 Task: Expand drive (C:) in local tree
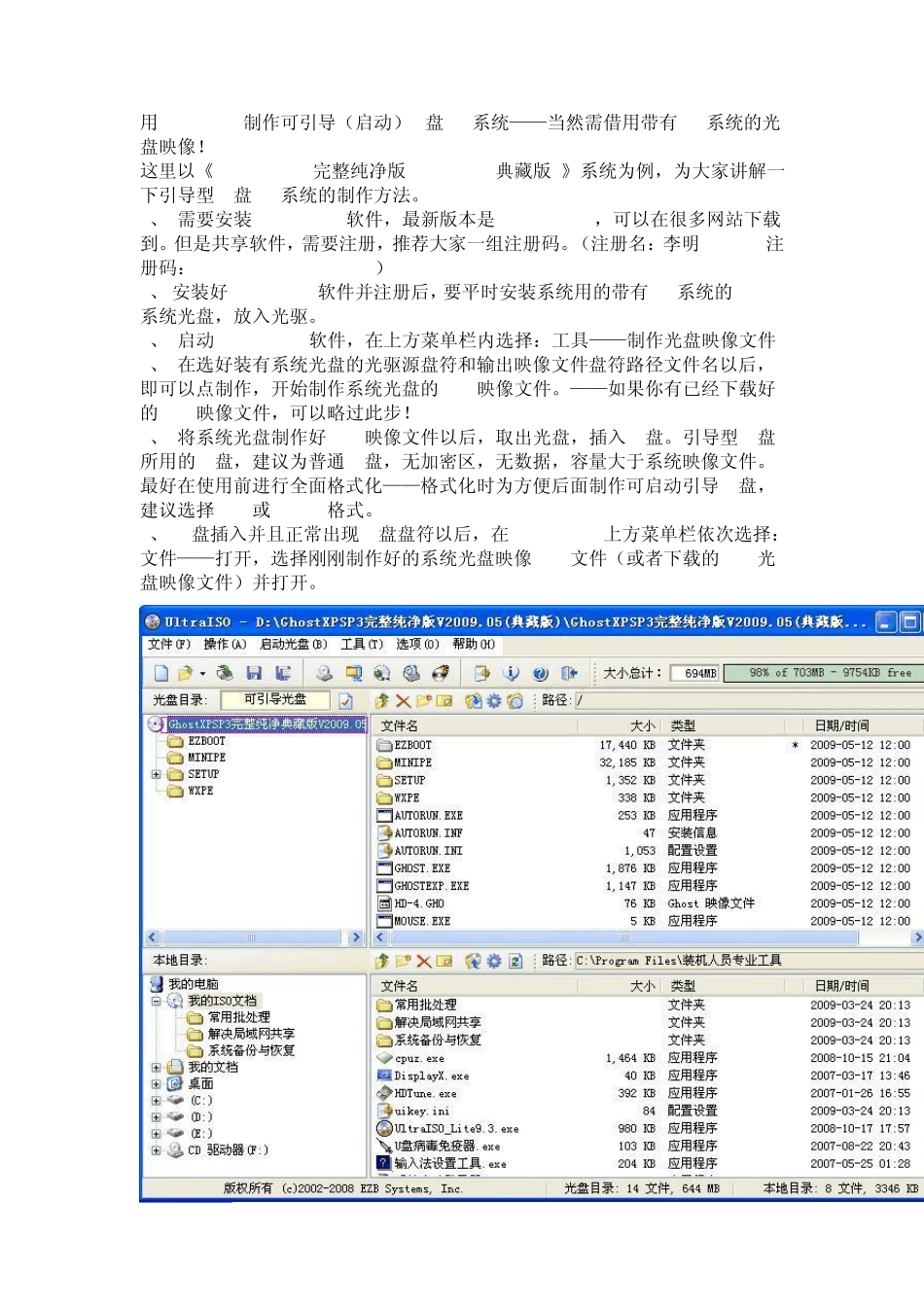[x=156, y=1100]
